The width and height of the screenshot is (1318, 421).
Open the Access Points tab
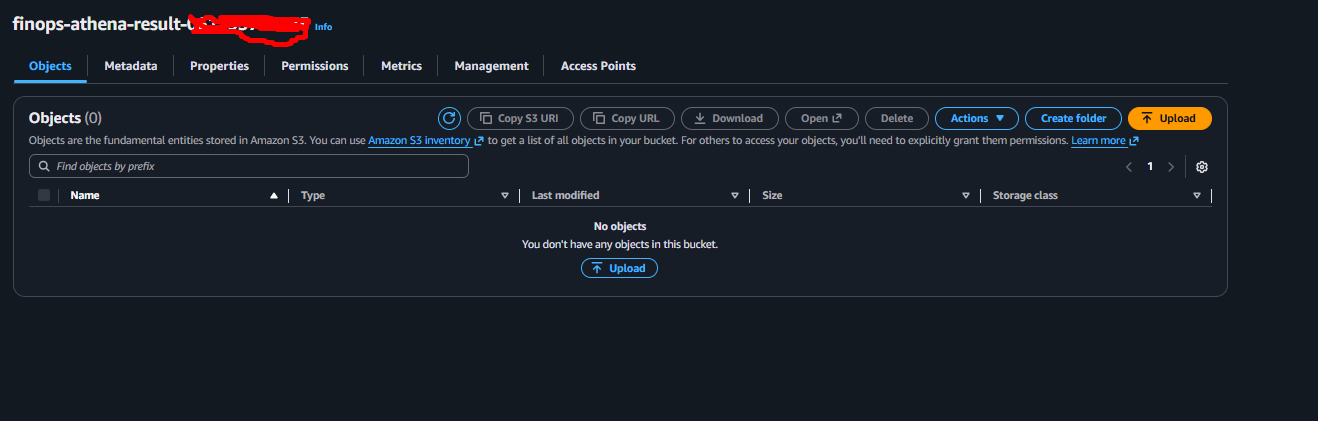598,66
